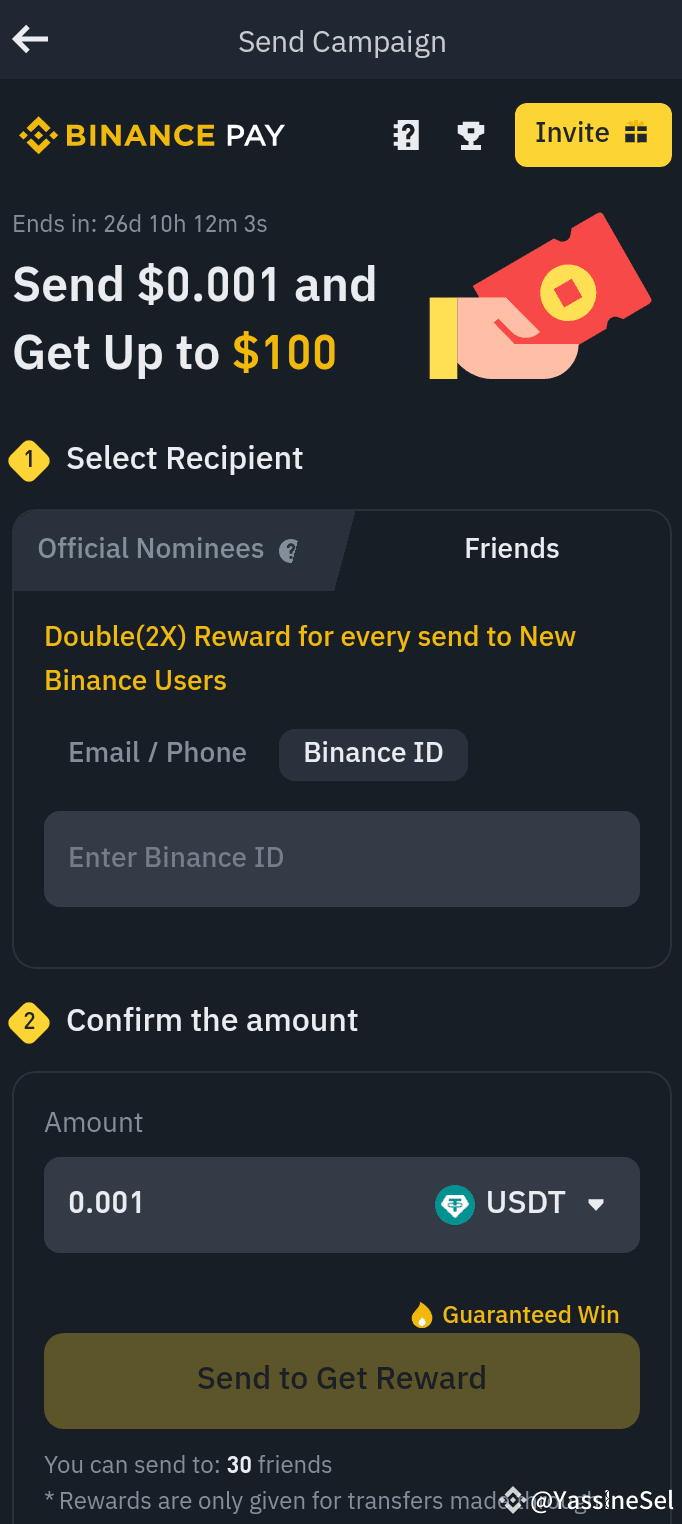Open the trophy leaderboard icon
682x1524 pixels.
coord(470,135)
